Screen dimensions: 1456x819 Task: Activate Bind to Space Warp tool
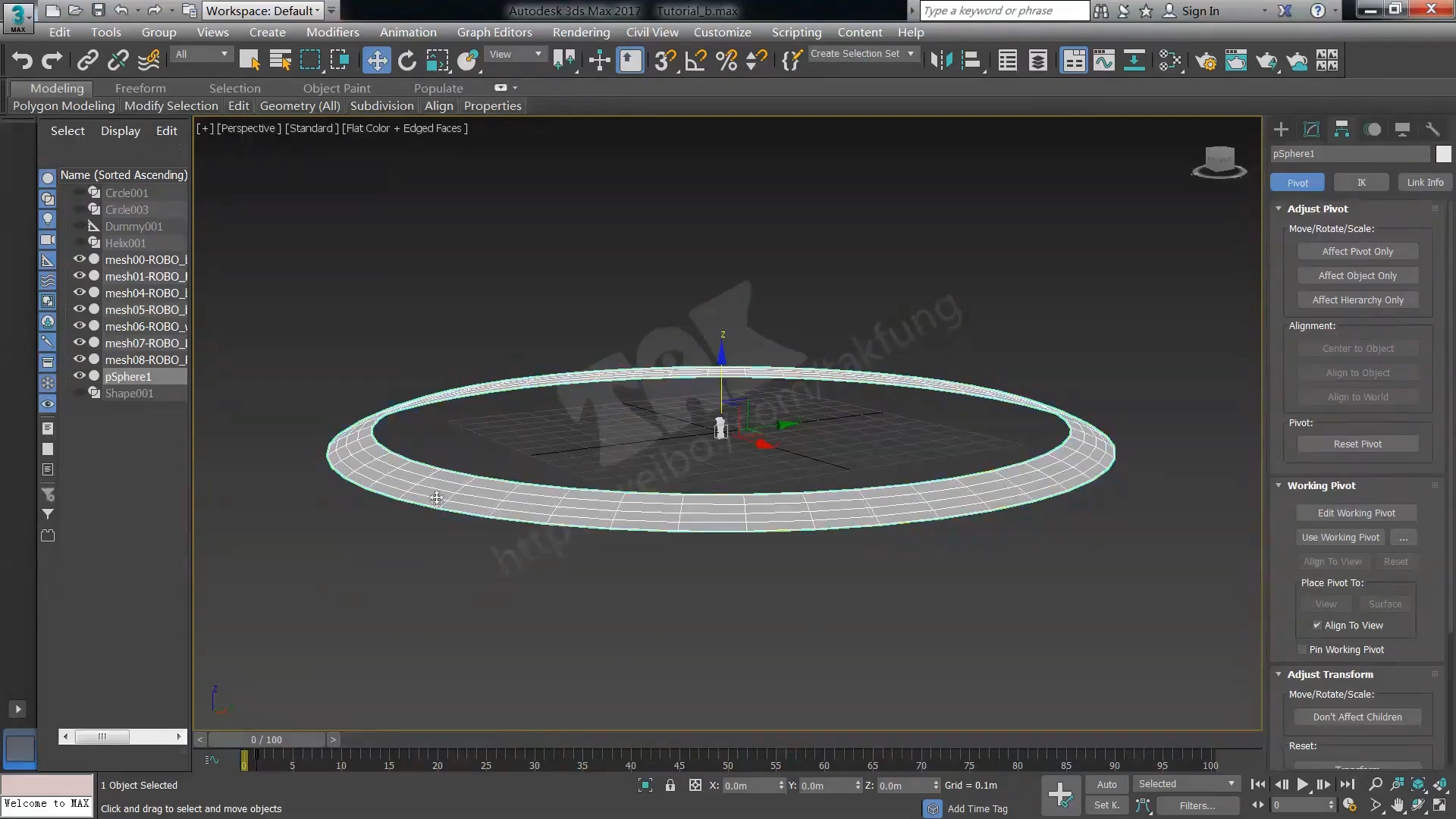[x=149, y=61]
